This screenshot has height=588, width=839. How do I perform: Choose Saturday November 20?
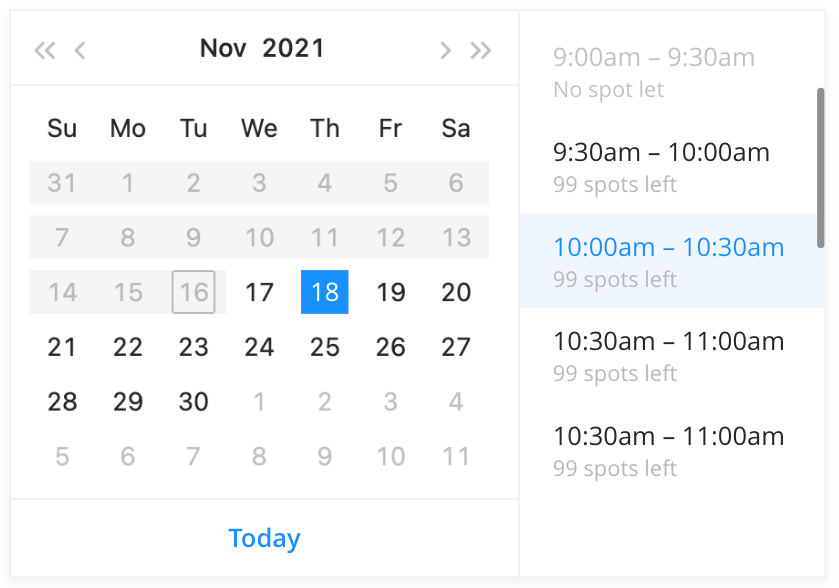pos(456,292)
